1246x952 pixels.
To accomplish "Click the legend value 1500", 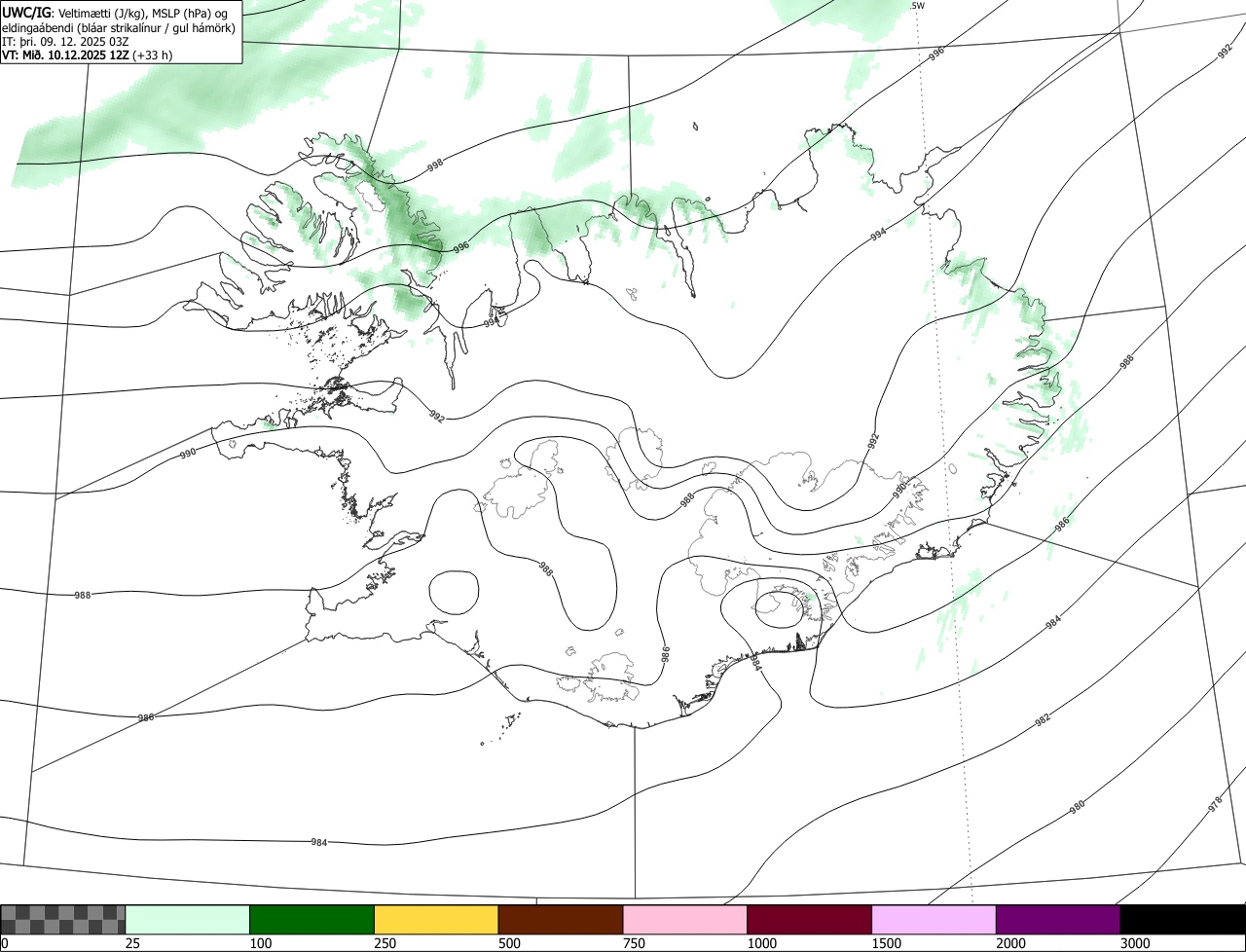I will pyautogui.click(x=886, y=943).
